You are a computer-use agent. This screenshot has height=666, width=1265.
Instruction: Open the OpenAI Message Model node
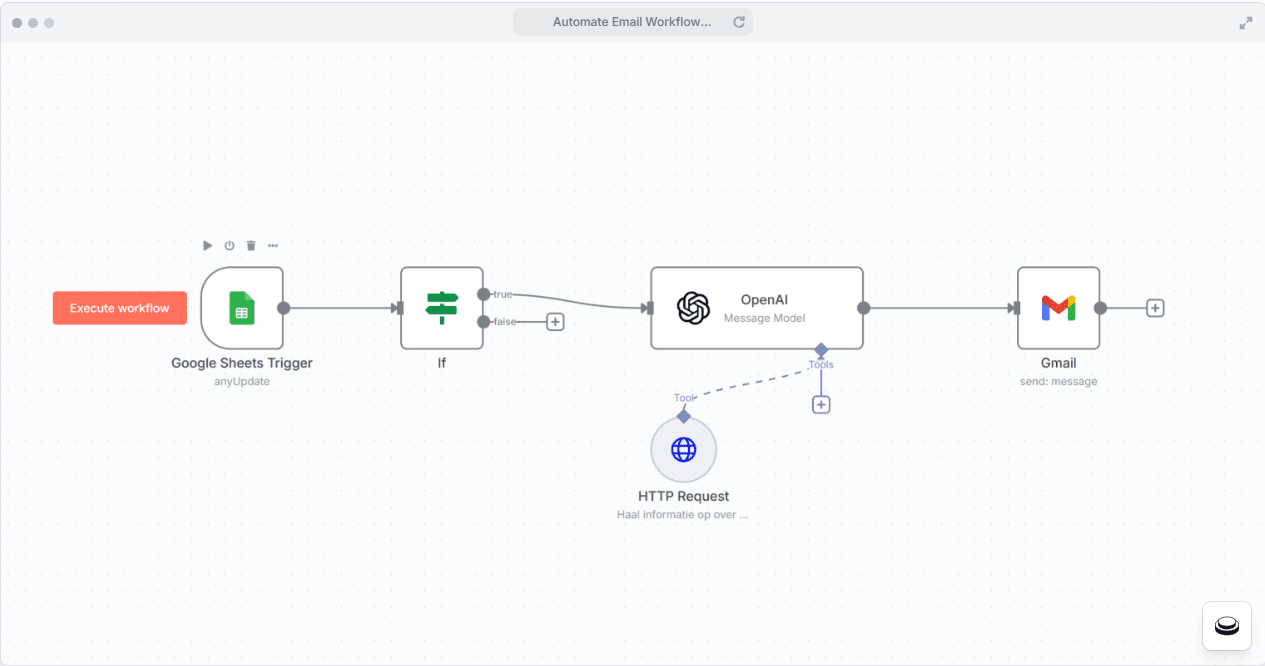757,308
